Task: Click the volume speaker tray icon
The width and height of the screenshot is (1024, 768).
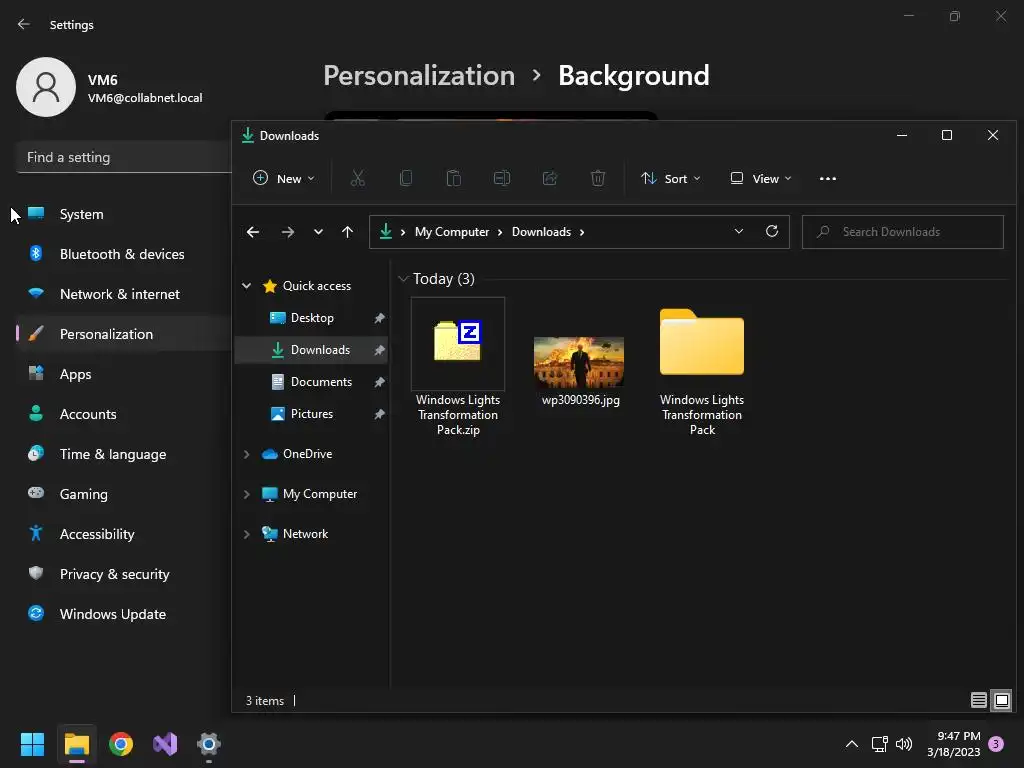Action: (x=904, y=744)
